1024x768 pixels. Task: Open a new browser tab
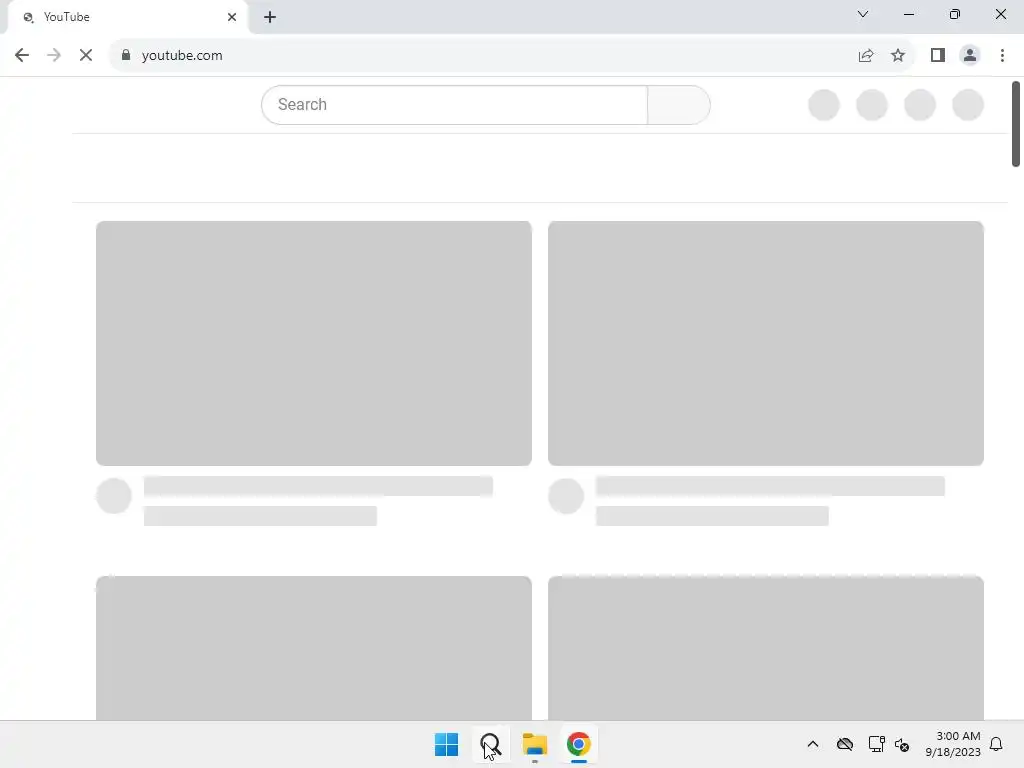pyautogui.click(x=270, y=17)
